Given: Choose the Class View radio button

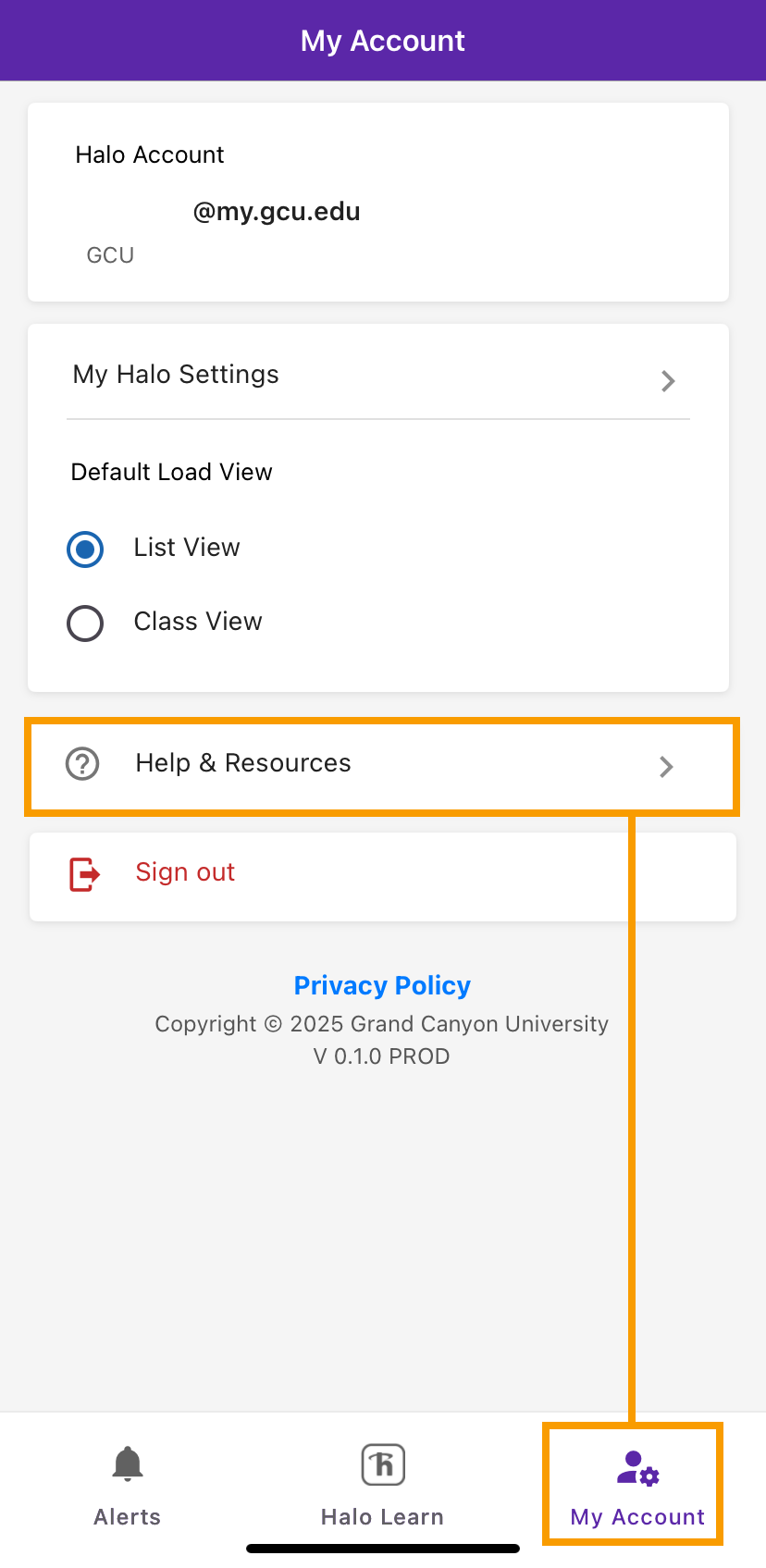Looking at the screenshot, I should pos(85,623).
